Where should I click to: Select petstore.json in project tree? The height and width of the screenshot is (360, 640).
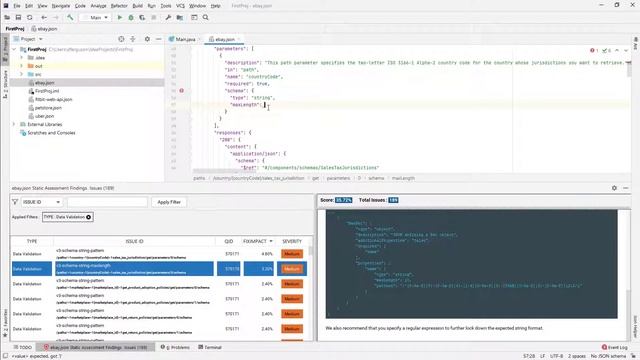point(48,108)
